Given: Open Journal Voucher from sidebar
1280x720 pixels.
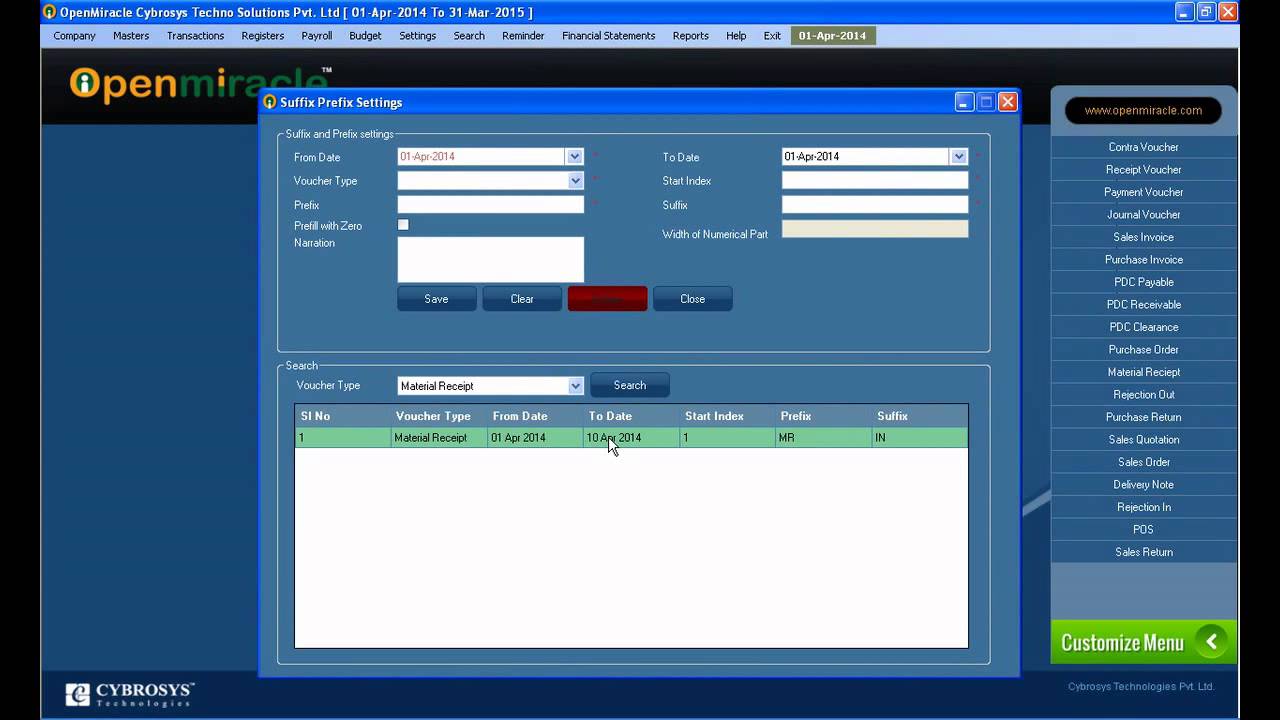Looking at the screenshot, I should click(1143, 215).
